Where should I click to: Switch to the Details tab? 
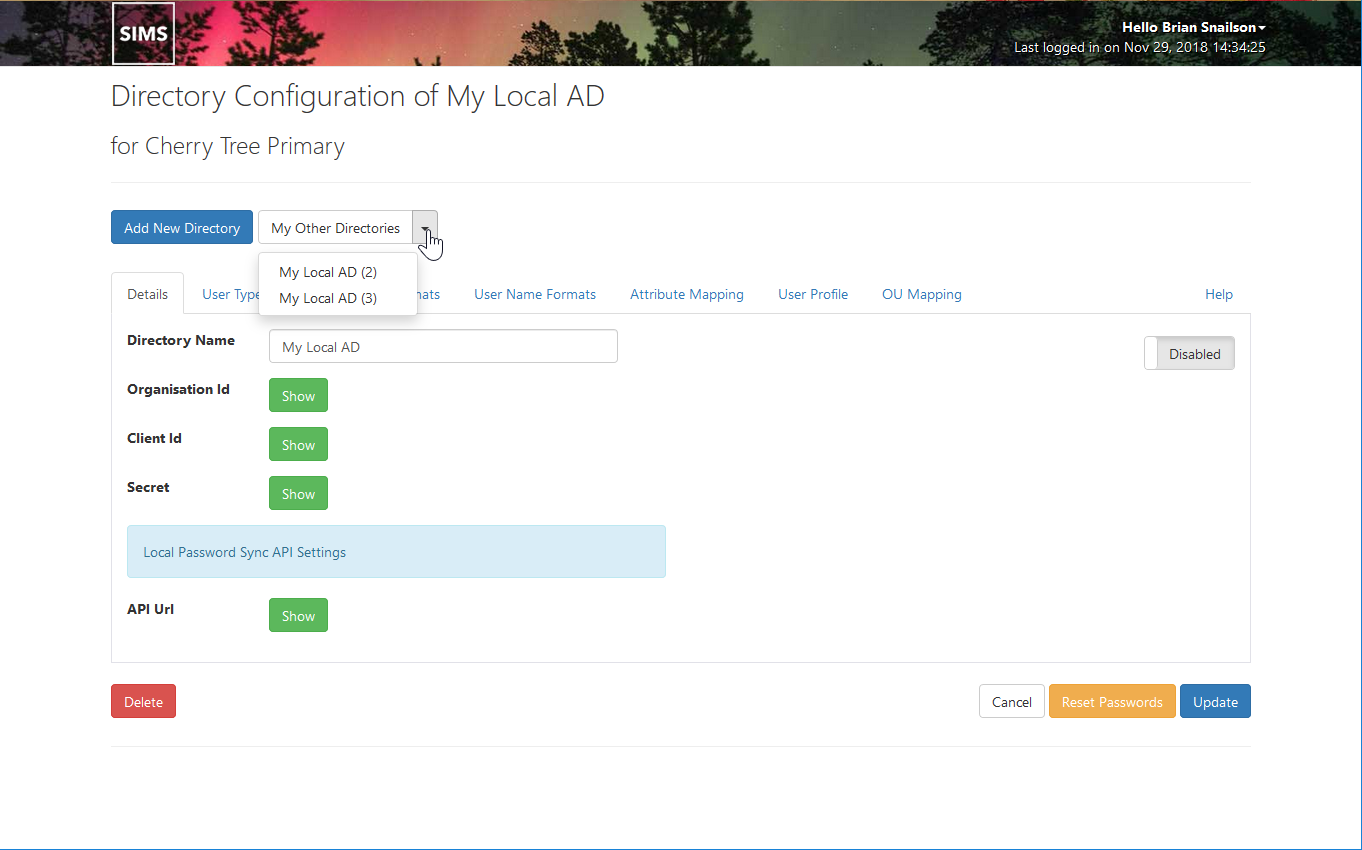pyautogui.click(x=147, y=294)
